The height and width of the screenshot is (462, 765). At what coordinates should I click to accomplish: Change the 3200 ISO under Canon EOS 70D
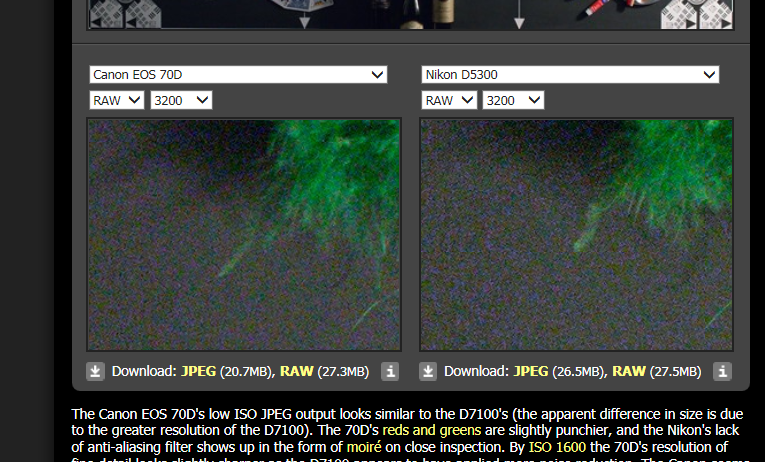[181, 100]
